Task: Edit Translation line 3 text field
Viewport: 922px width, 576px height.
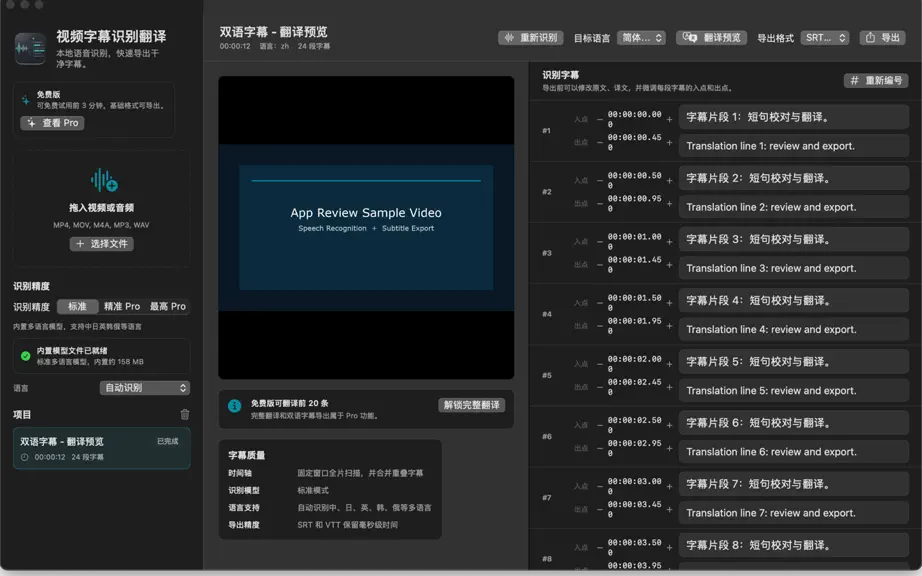Action: click(x=794, y=268)
